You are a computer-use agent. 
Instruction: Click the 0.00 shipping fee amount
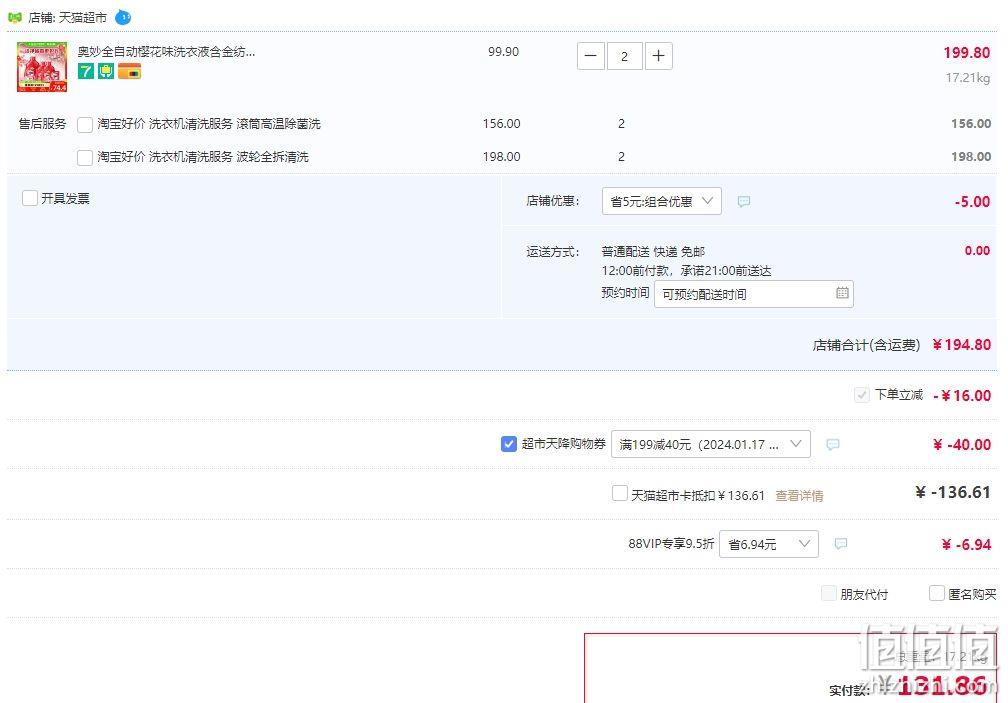[977, 251]
